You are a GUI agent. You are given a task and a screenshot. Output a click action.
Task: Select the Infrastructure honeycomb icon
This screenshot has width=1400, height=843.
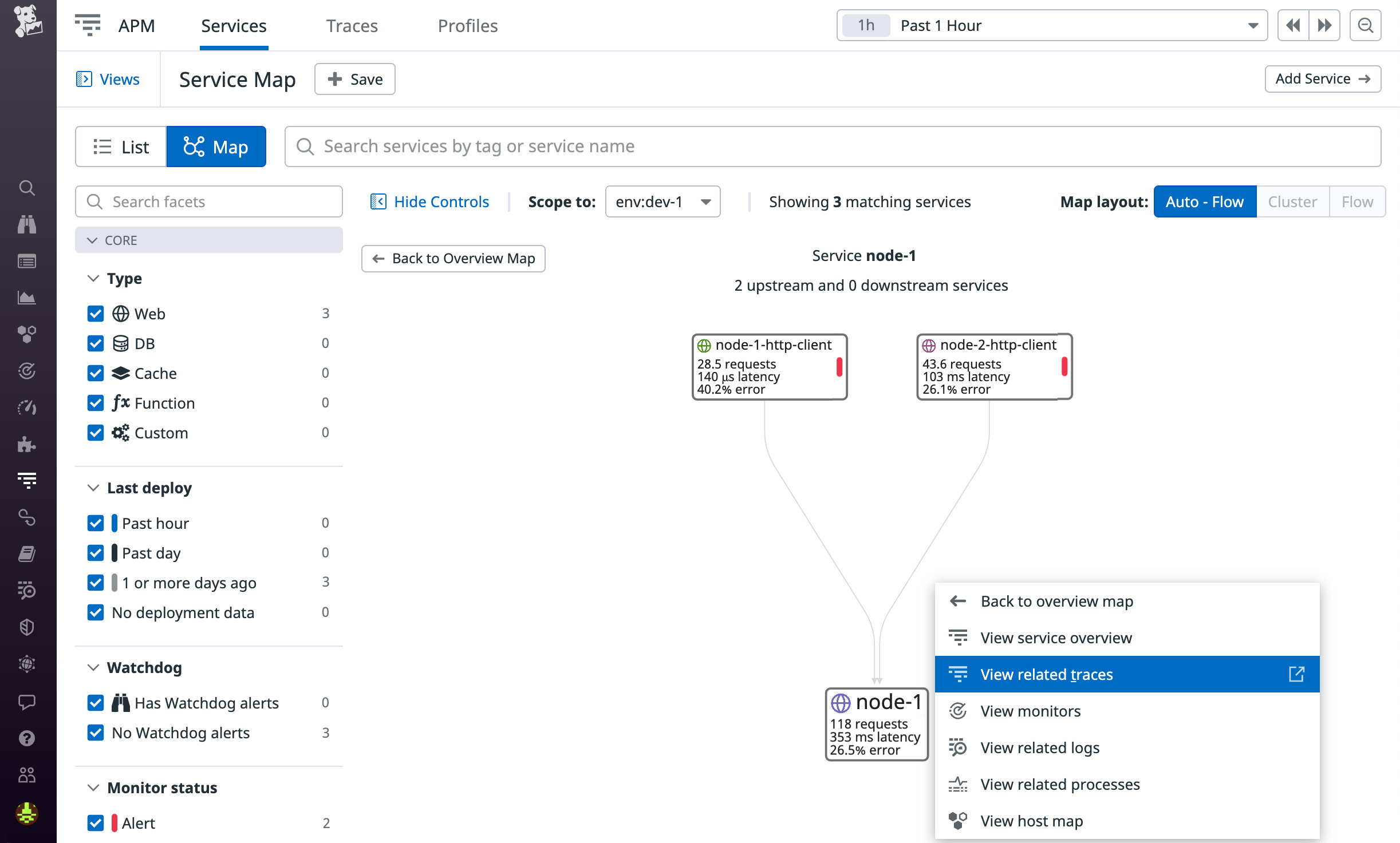pos(27,335)
